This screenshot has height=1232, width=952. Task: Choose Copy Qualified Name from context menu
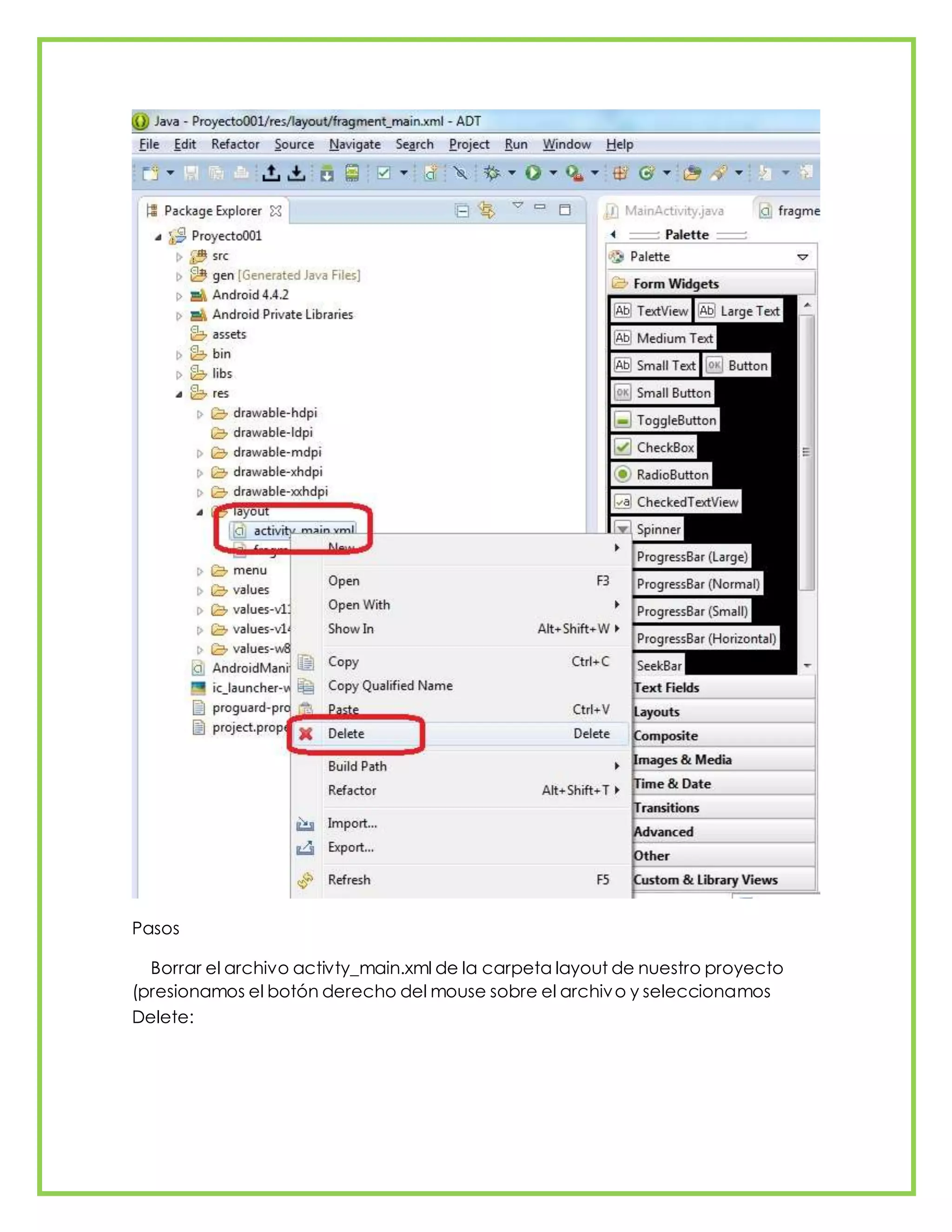[460, 686]
